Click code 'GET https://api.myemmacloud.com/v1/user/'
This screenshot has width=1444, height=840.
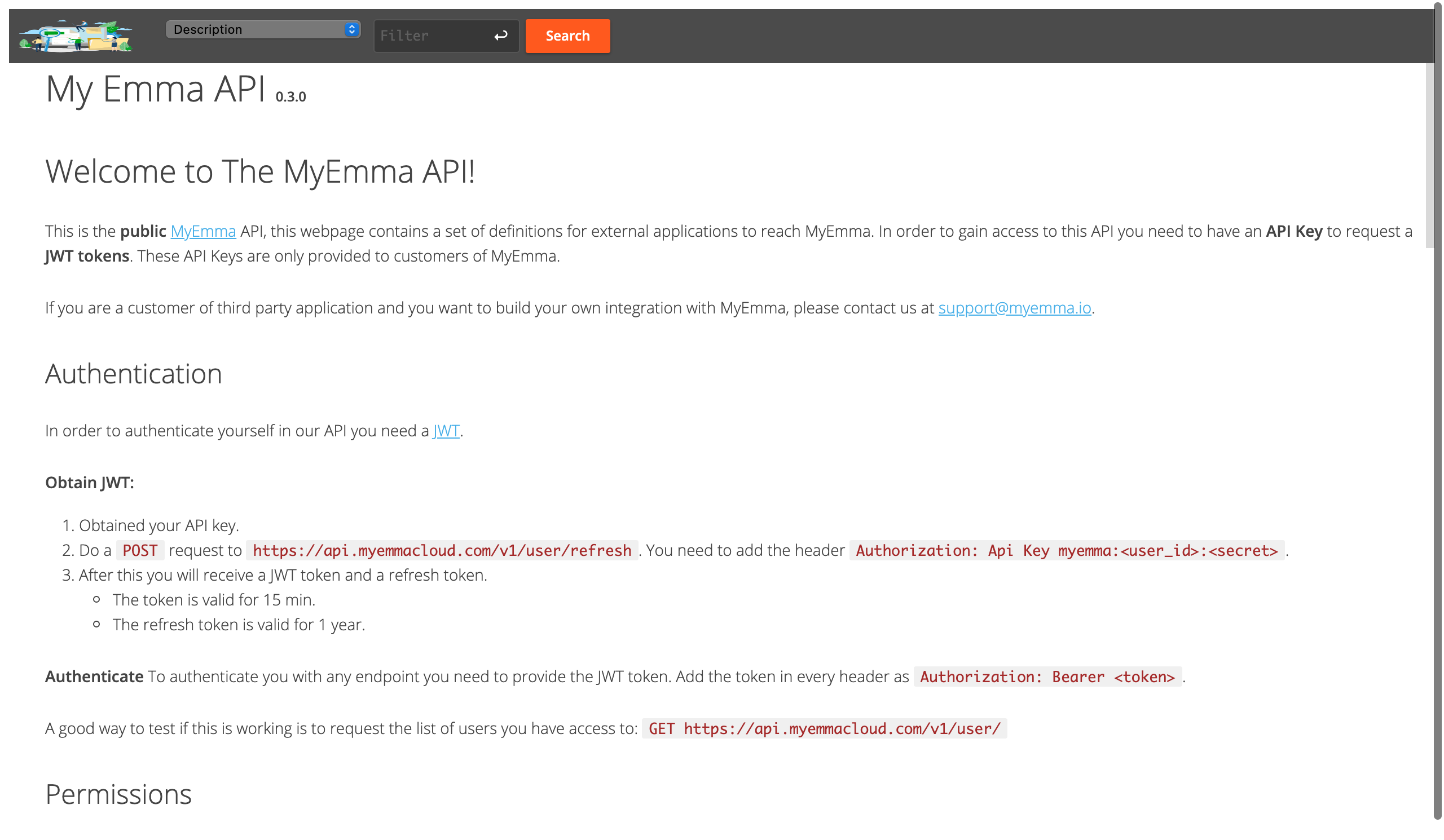(824, 729)
